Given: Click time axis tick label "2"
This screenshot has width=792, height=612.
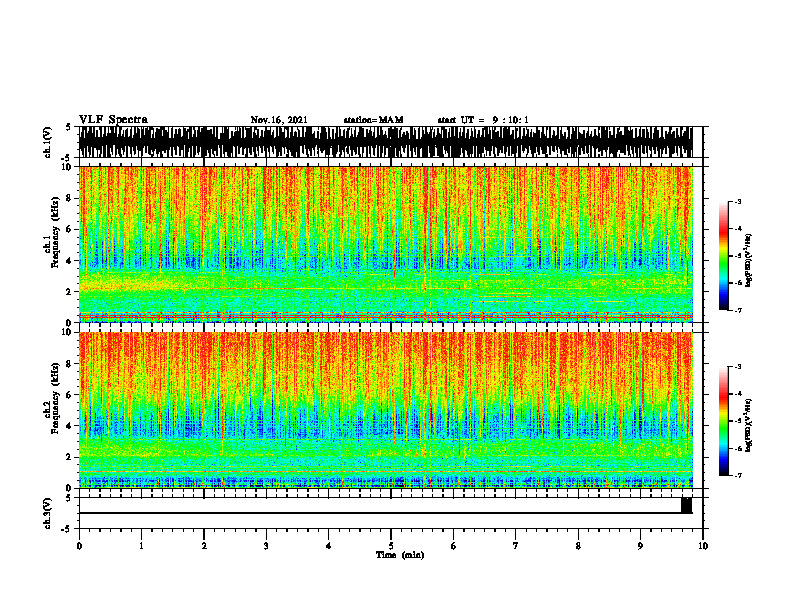Looking at the screenshot, I should (204, 546).
